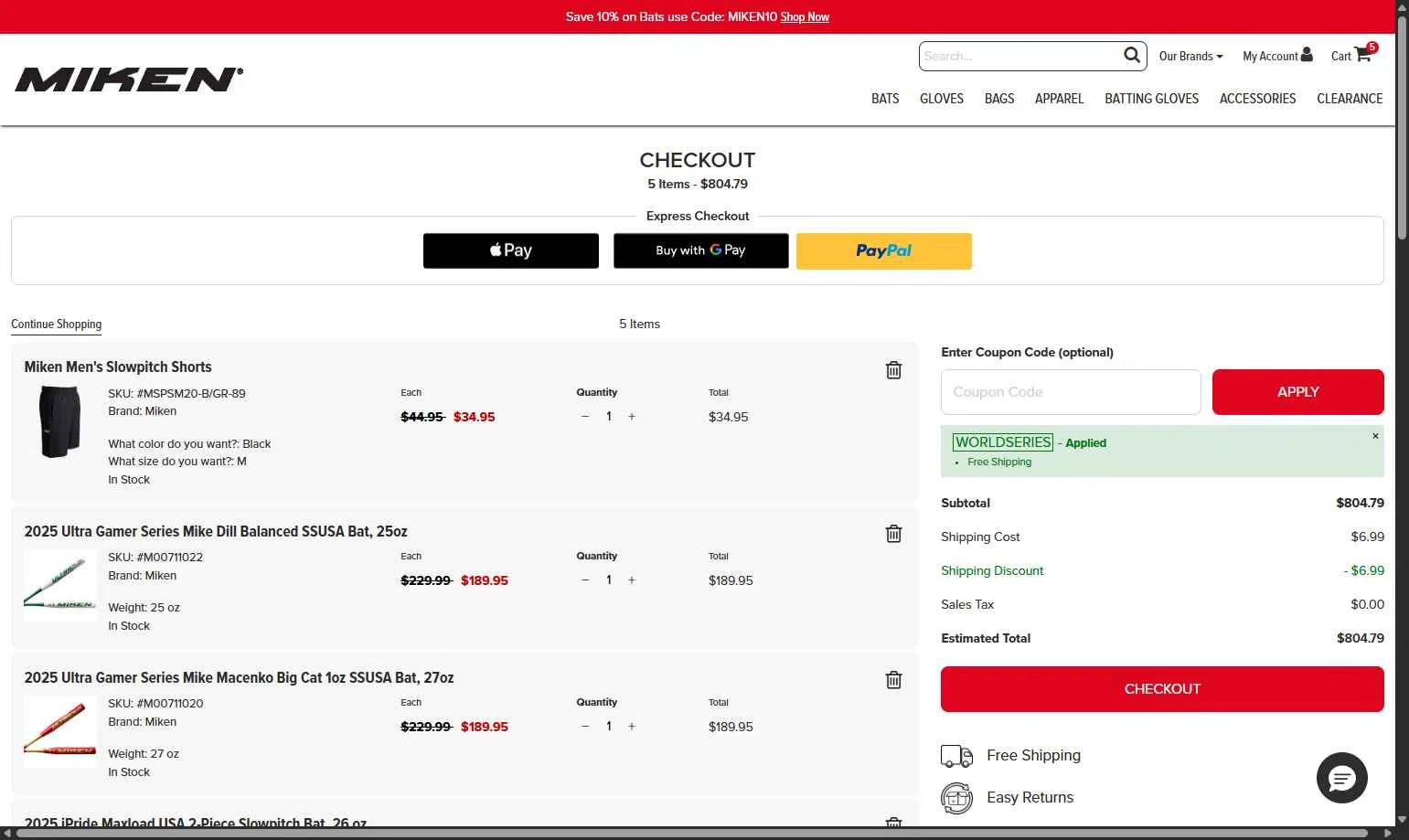Screen dimensions: 1409x840
Task: Increase quantity of Mike Dill Balanced bat
Action: 632,580
